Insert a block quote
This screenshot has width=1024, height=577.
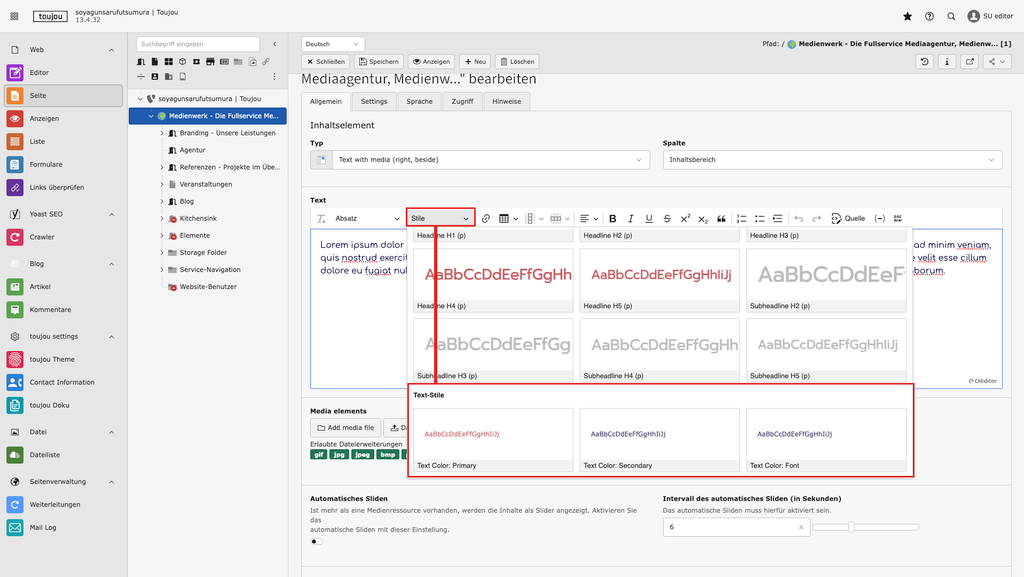click(x=721, y=219)
